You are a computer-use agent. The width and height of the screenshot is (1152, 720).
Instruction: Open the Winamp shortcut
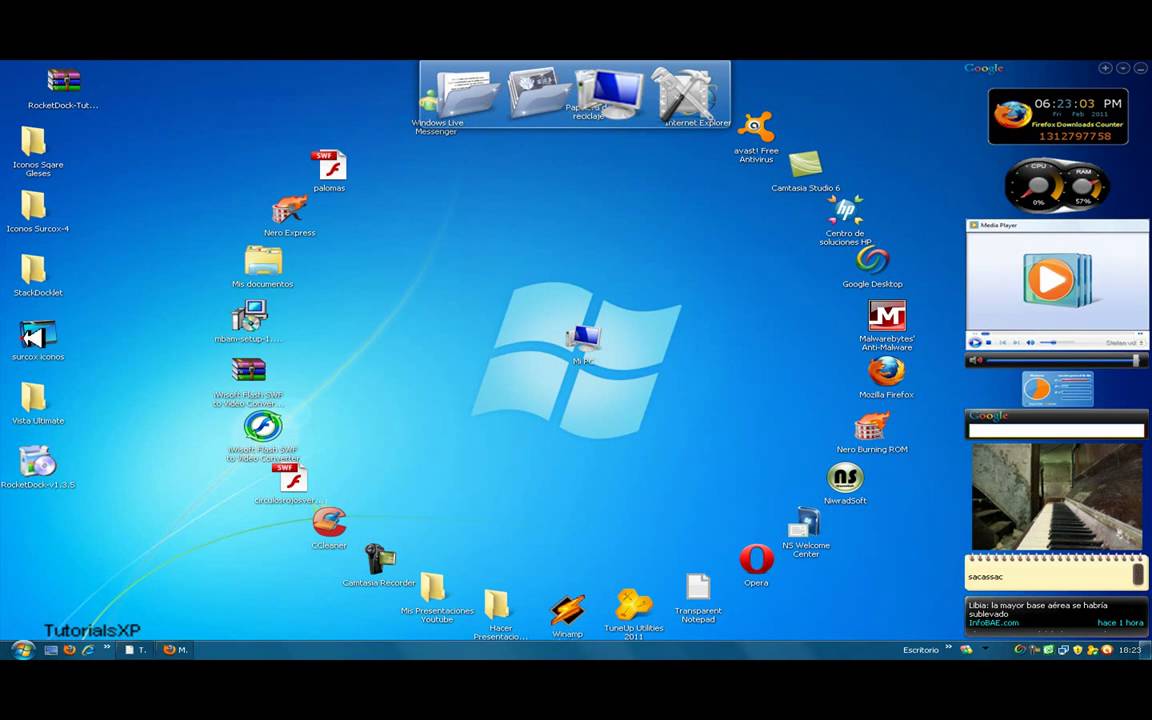(567, 611)
